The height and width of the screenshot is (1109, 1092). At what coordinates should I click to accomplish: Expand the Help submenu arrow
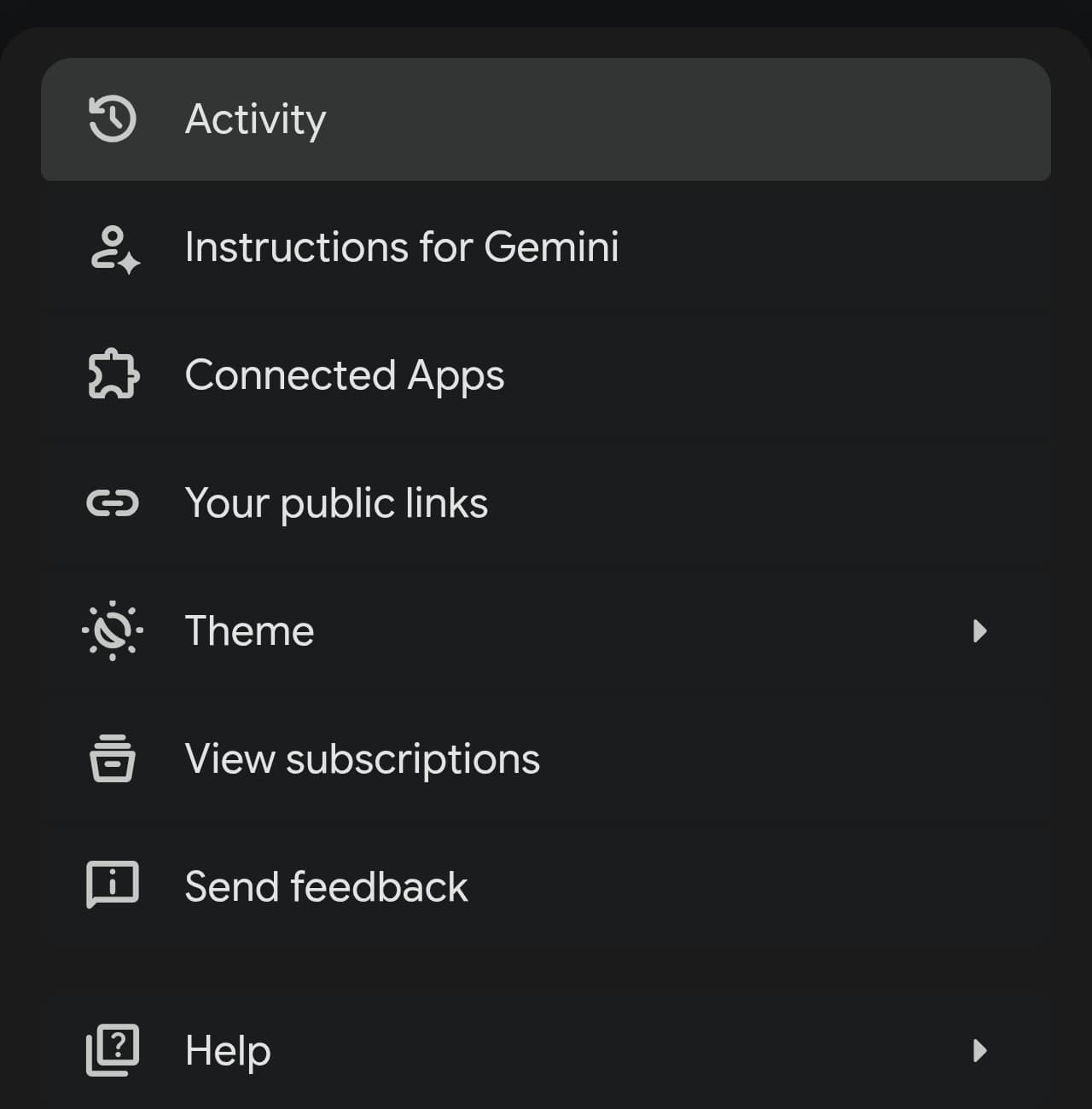979,1050
